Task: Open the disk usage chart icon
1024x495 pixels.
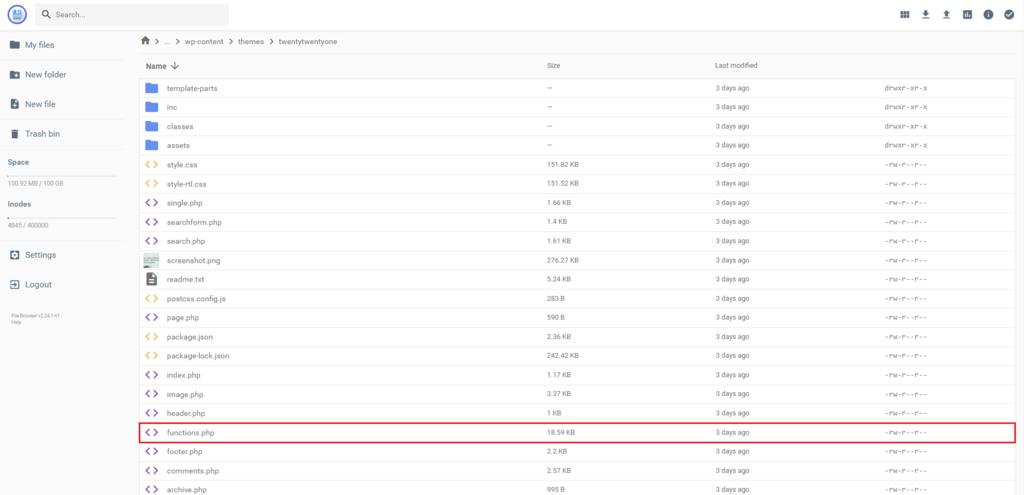Action: (967, 14)
